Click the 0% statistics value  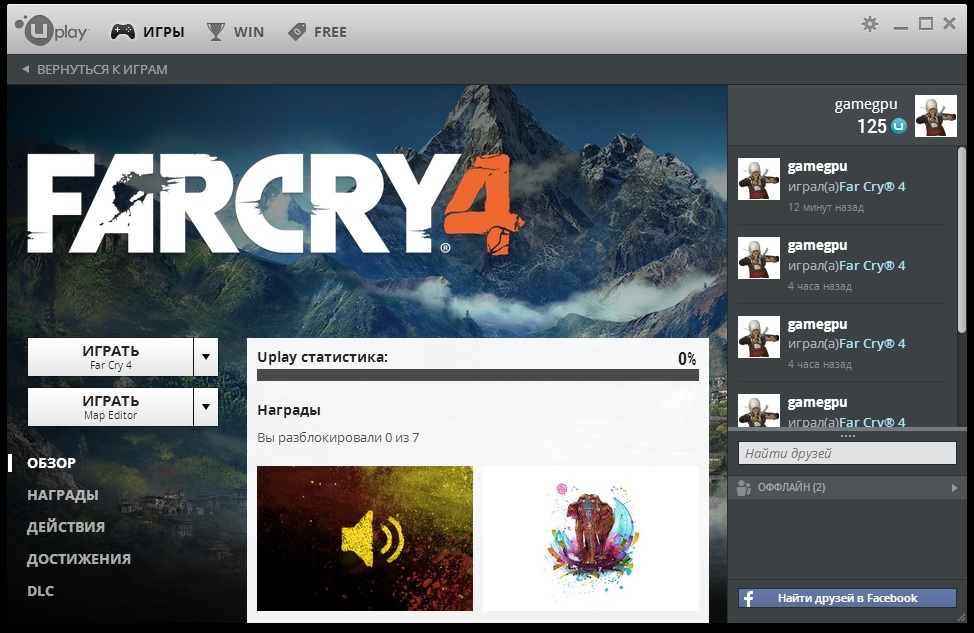click(x=687, y=358)
